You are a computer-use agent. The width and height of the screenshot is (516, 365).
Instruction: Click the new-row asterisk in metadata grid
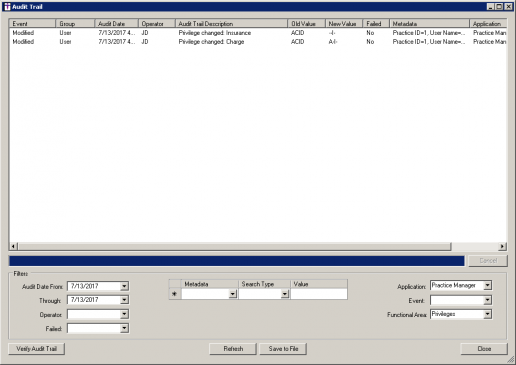click(x=174, y=294)
